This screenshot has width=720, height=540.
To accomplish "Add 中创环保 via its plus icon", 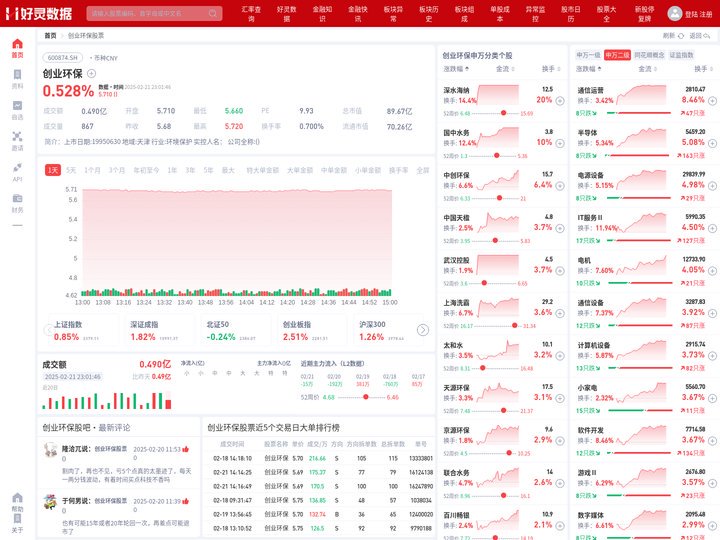I will click(560, 186).
